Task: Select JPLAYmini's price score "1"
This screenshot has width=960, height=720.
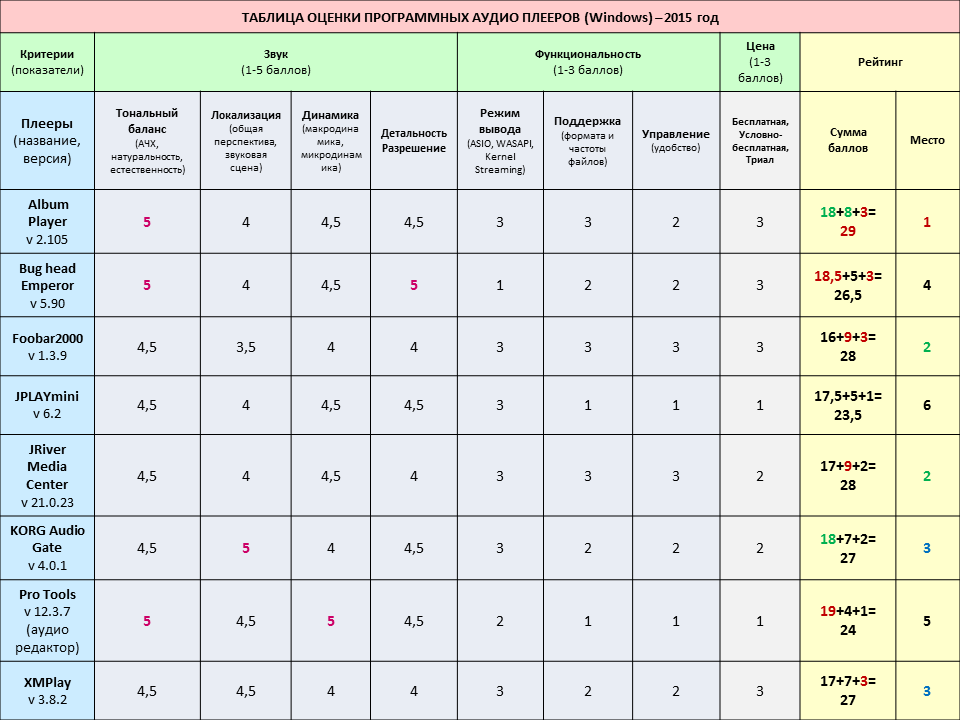Action: tap(760, 405)
